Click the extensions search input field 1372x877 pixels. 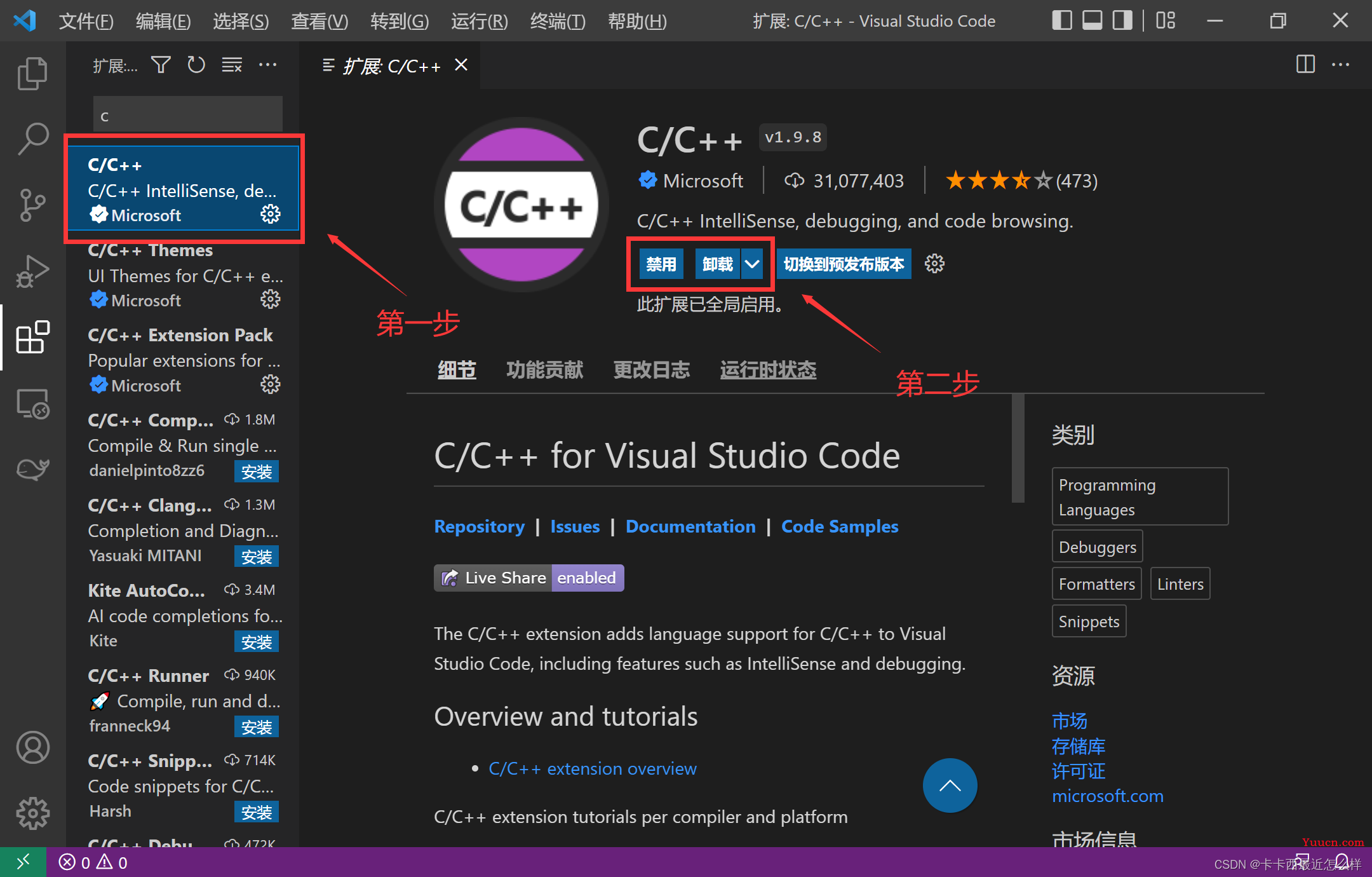pyautogui.click(x=188, y=114)
